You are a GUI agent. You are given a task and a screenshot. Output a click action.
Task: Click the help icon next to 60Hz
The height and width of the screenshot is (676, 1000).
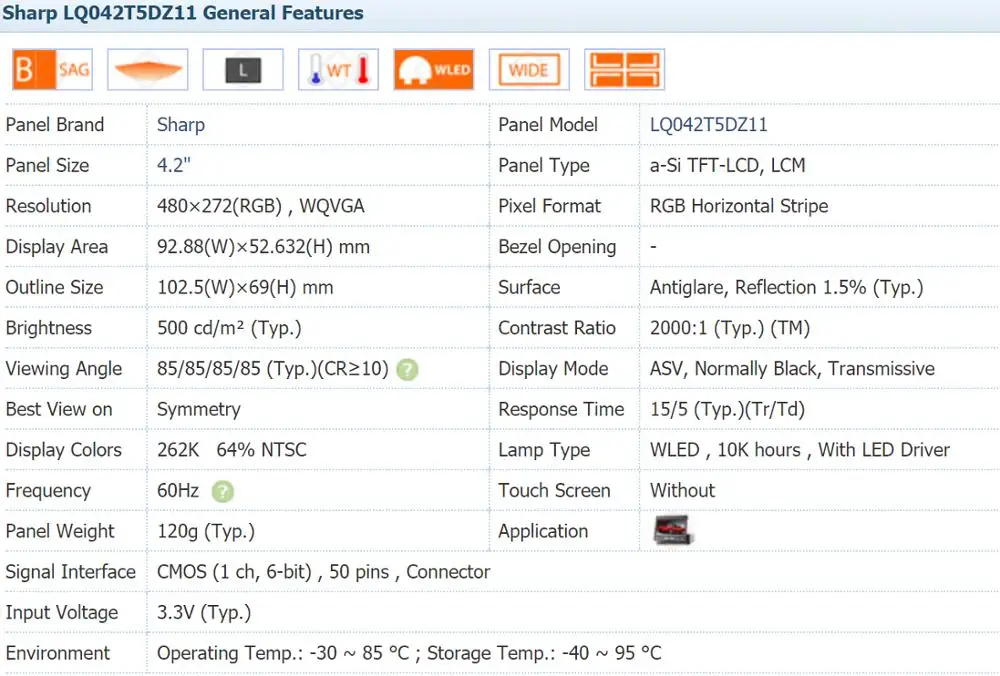(x=223, y=491)
